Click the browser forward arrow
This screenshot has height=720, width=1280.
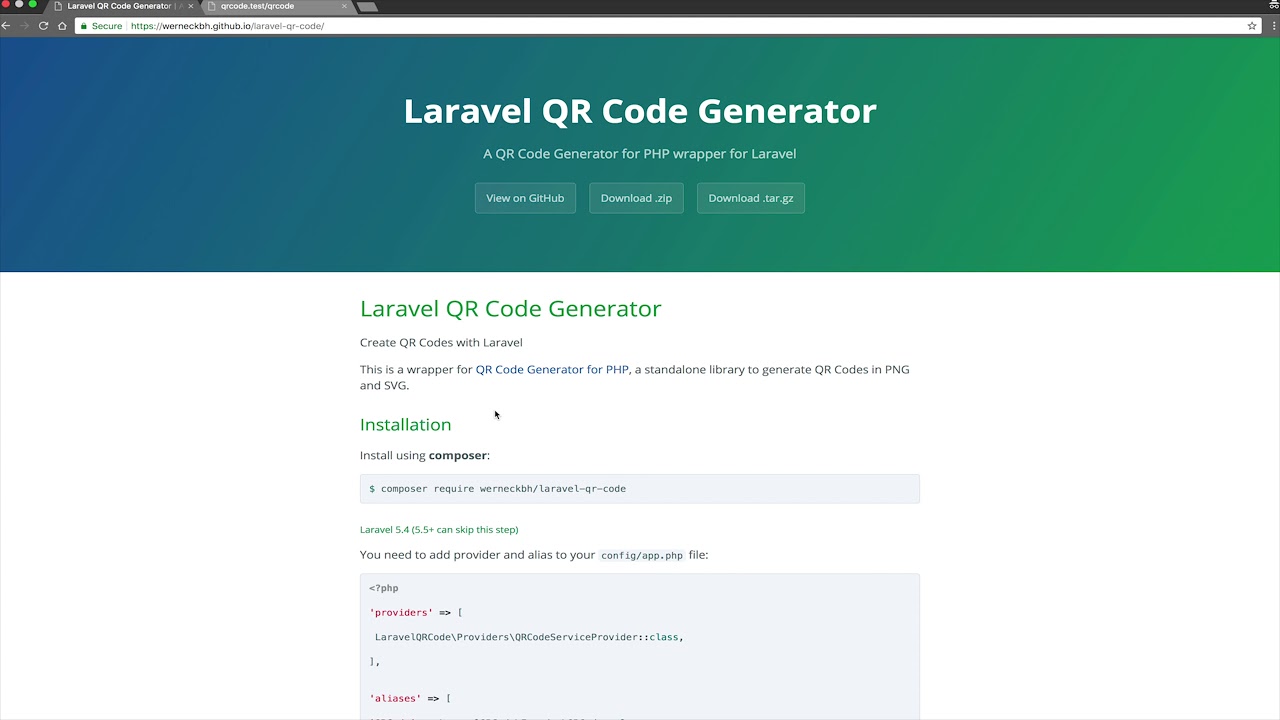pos(24,26)
